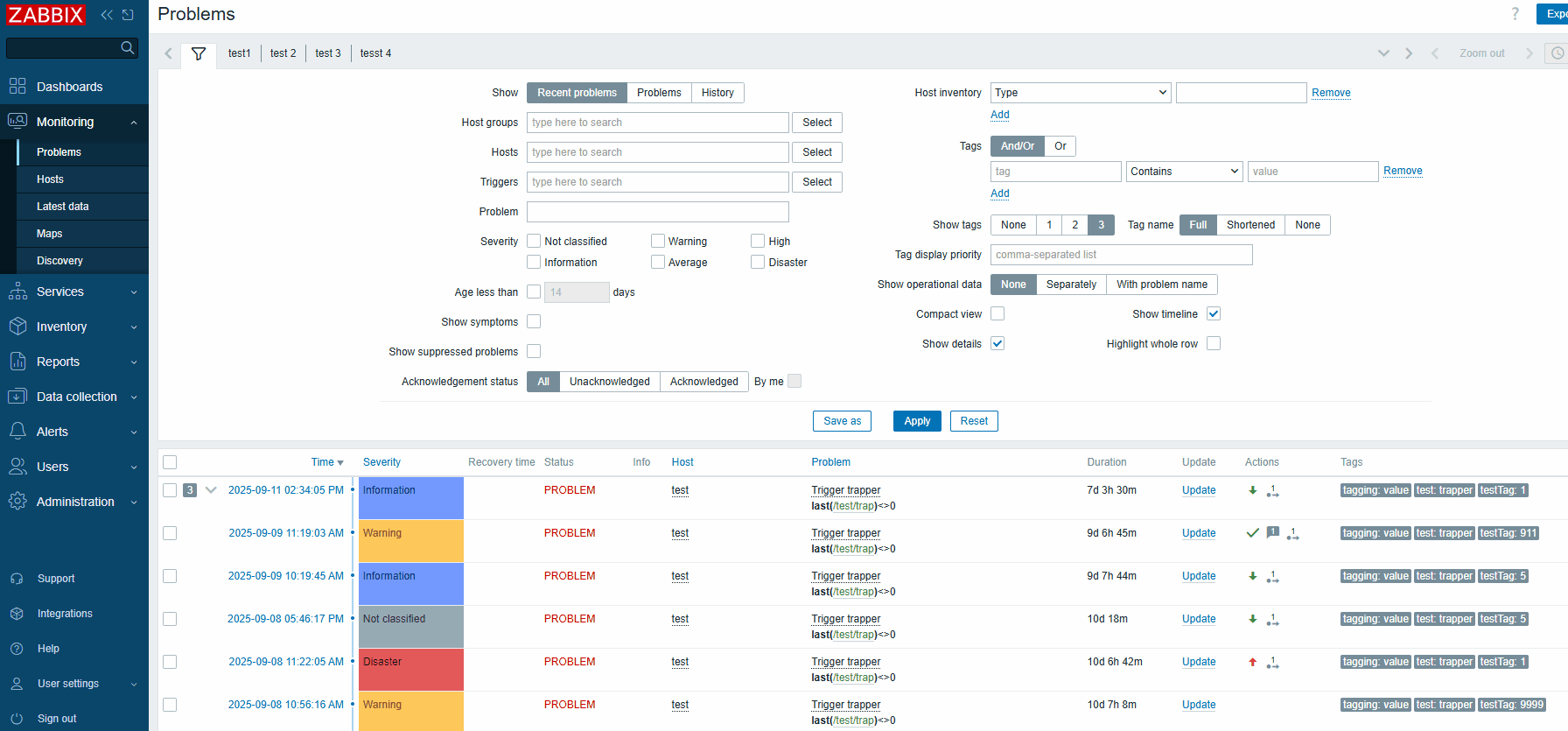The image size is (1568, 731).
Task: Click Update link for the Disaster problem
Action: 1199,662
